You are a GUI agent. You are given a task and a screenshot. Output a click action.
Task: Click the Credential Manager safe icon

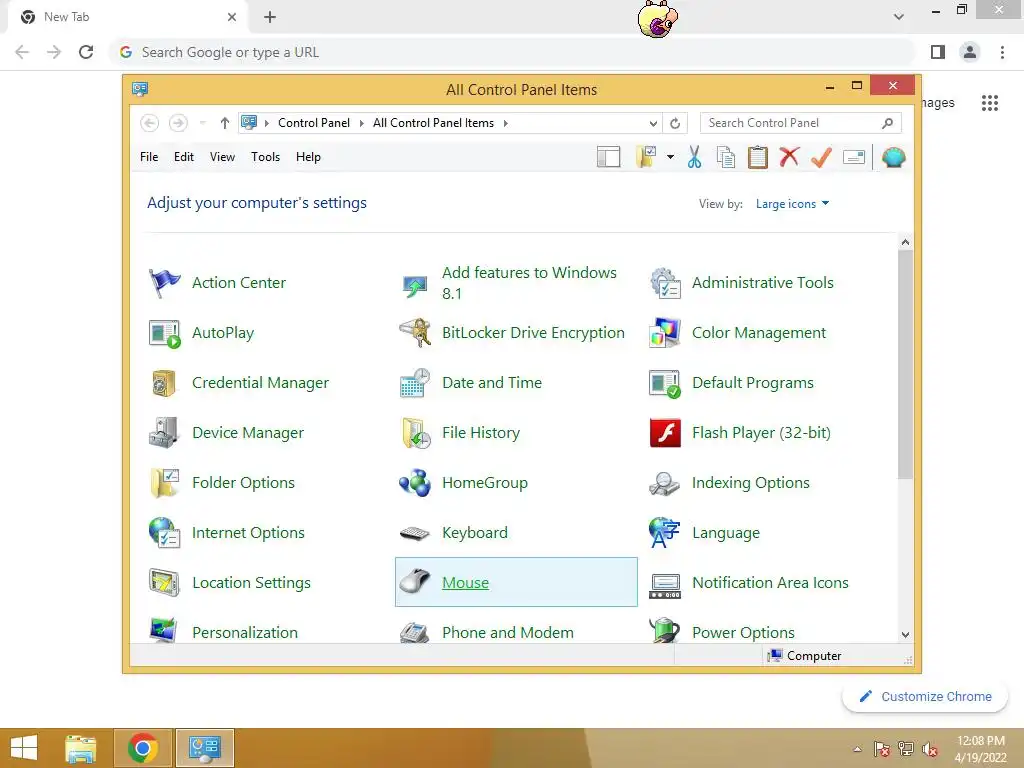(x=164, y=383)
